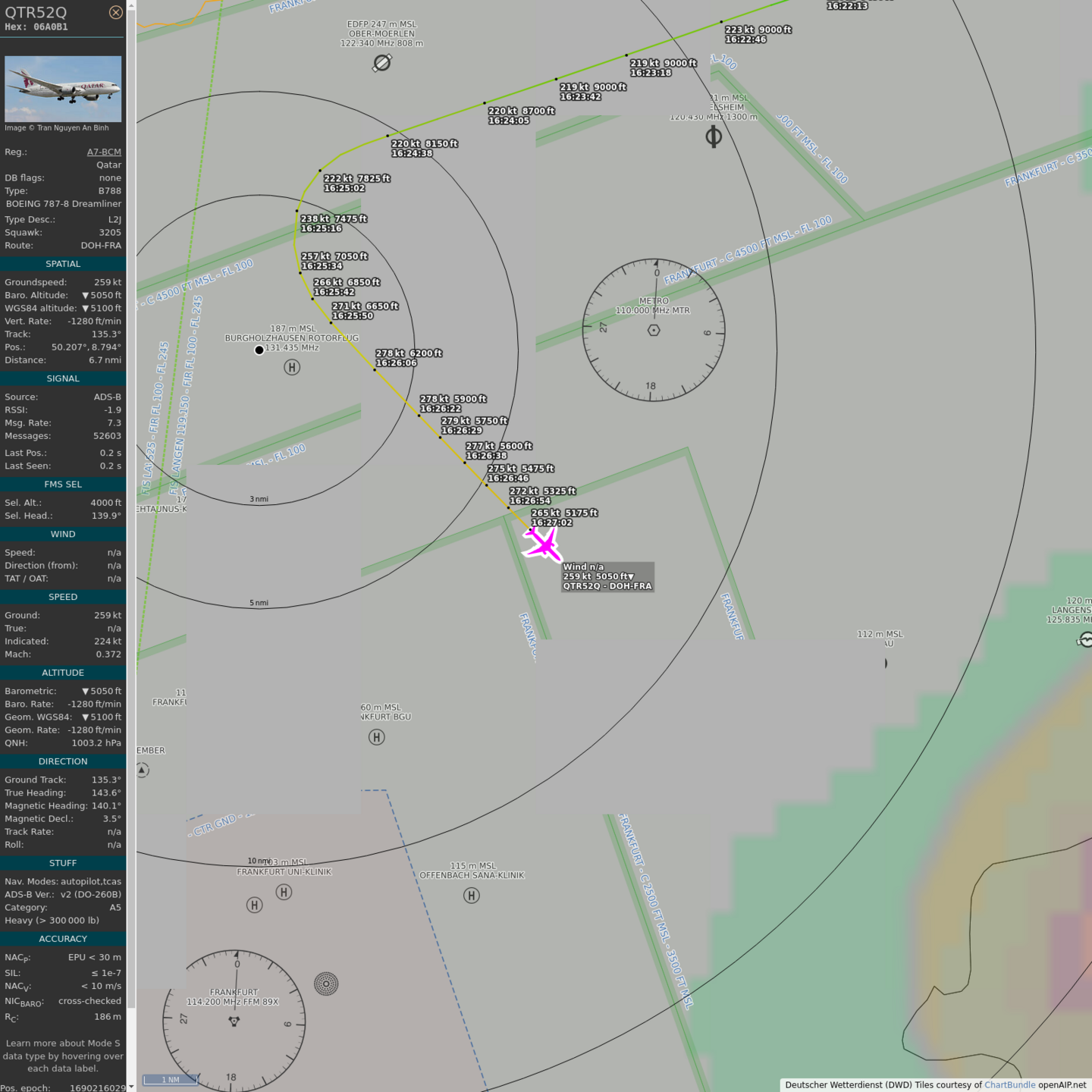Click the magenta QTR52Q aircraft icon
Screen dimensions: 1092x1092
pos(543,544)
